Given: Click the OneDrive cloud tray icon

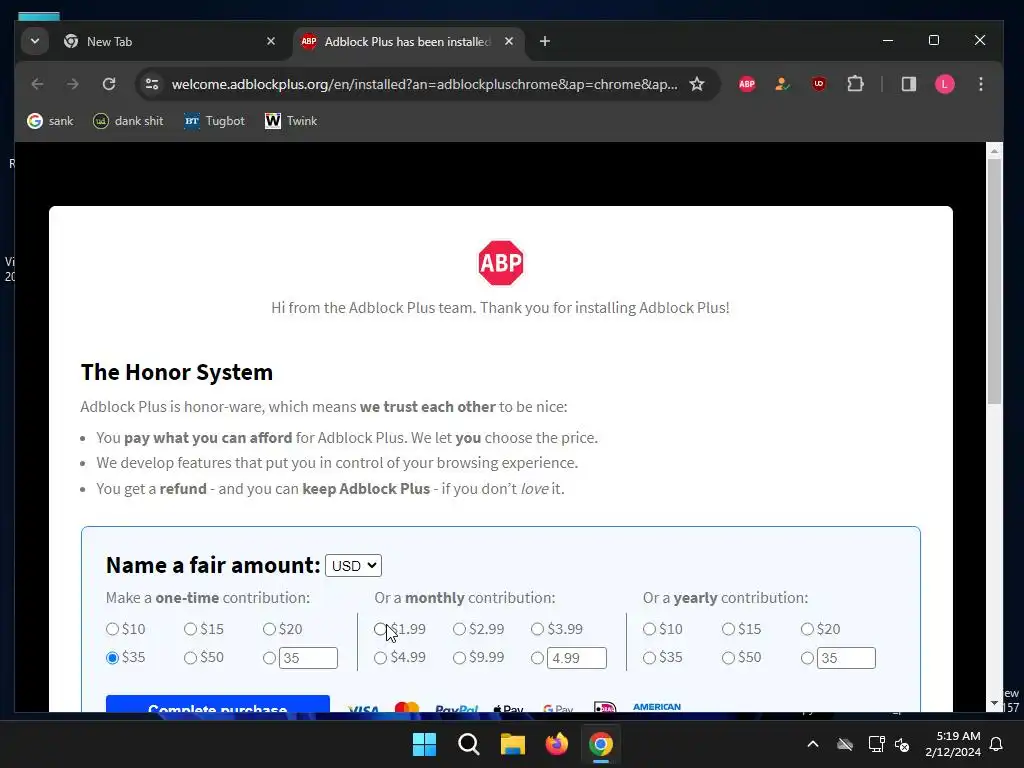Looking at the screenshot, I should (x=845, y=744).
